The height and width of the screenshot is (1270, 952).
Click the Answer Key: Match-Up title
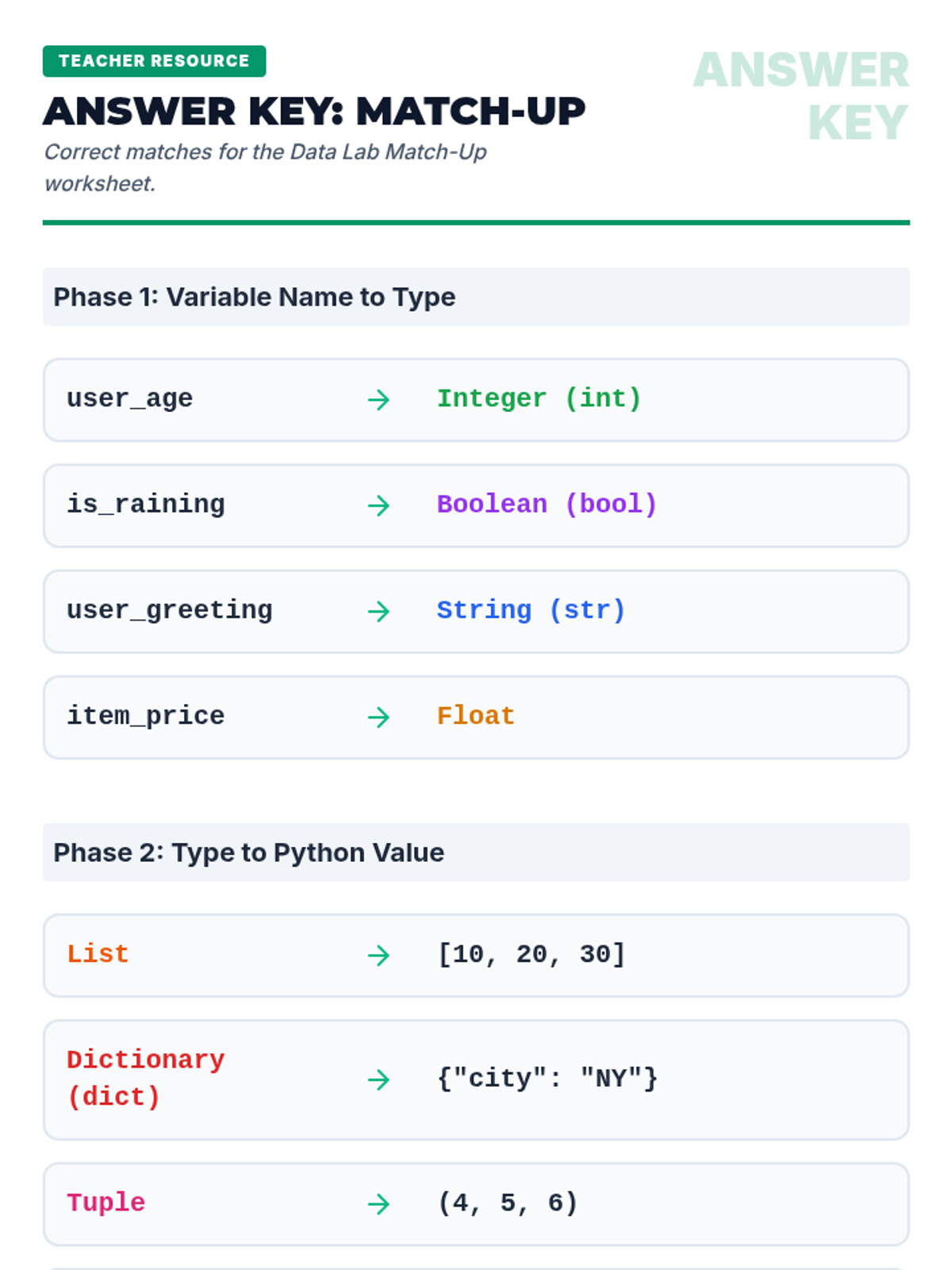(x=314, y=111)
